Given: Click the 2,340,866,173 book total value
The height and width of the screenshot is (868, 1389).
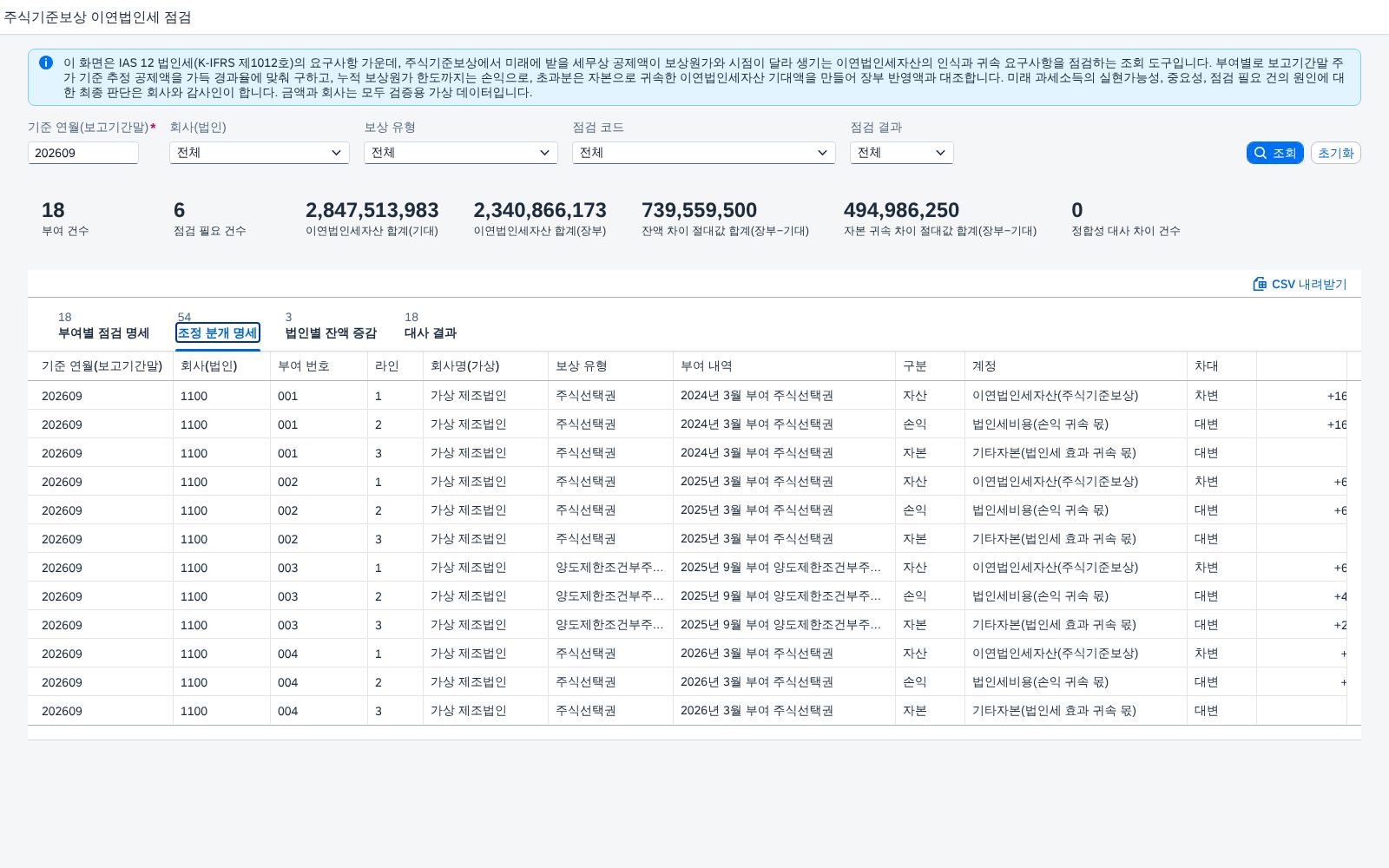Looking at the screenshot, I should [x=540, y=210].
